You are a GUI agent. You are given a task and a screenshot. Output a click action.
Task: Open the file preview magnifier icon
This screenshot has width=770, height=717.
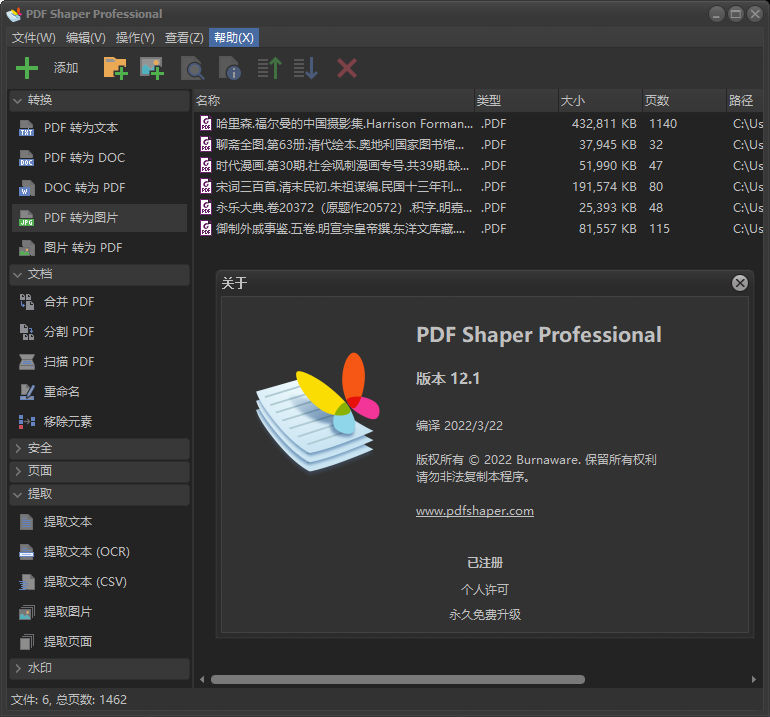192,68
